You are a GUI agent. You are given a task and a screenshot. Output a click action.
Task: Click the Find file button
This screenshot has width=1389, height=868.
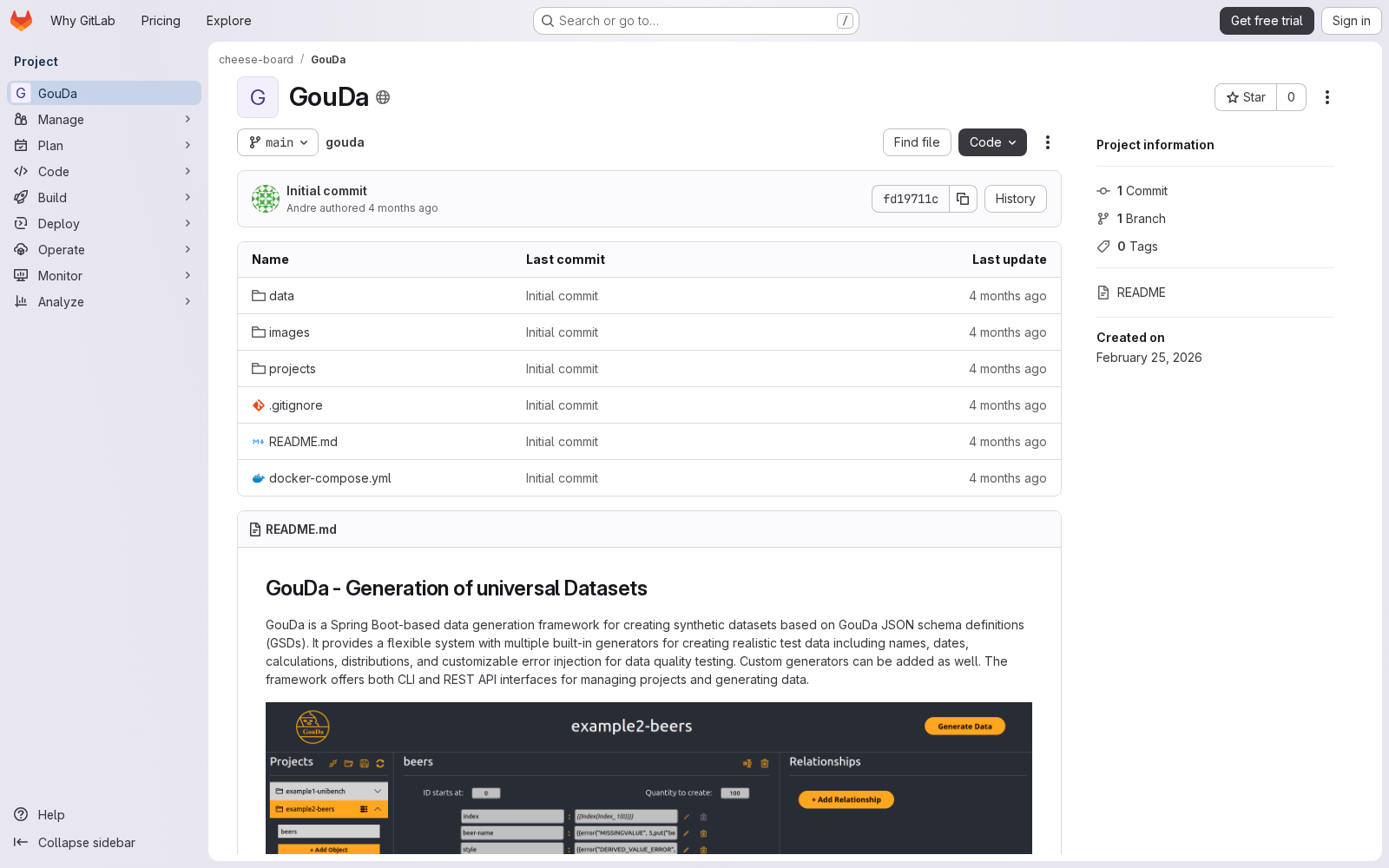tap(917, 142)
